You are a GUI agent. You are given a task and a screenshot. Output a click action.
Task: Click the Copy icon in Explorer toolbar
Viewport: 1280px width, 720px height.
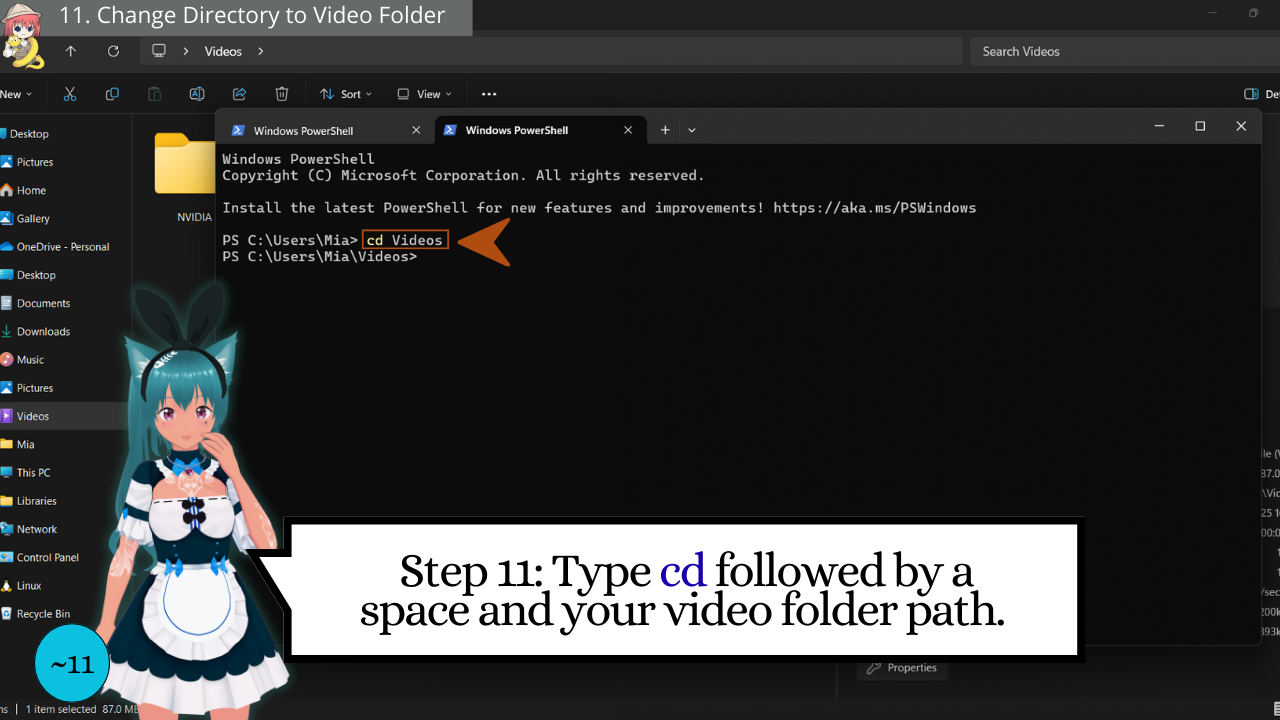[112, 94]
